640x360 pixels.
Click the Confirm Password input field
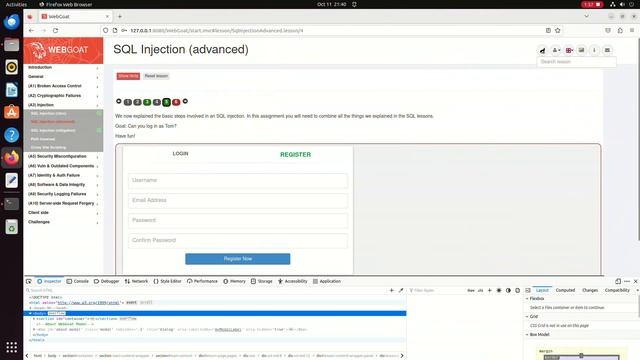coord(238,240)
